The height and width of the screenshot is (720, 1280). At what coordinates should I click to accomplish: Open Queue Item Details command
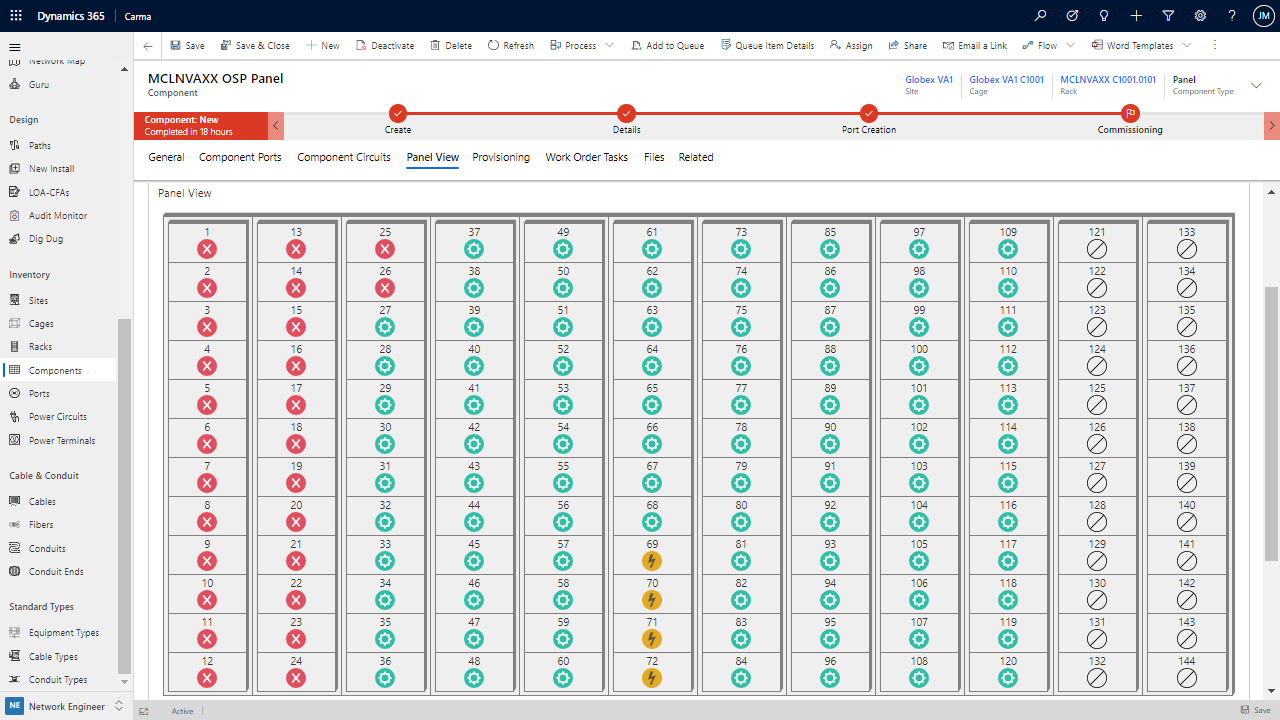pos(767,46)
